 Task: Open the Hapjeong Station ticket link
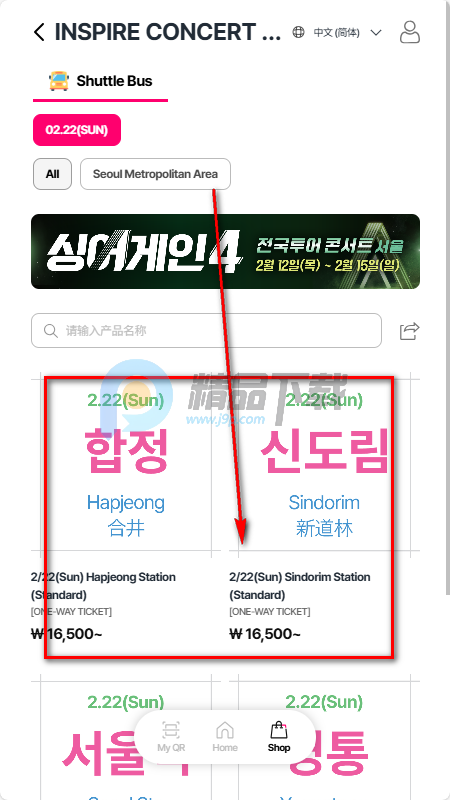[x=103, y=586]
